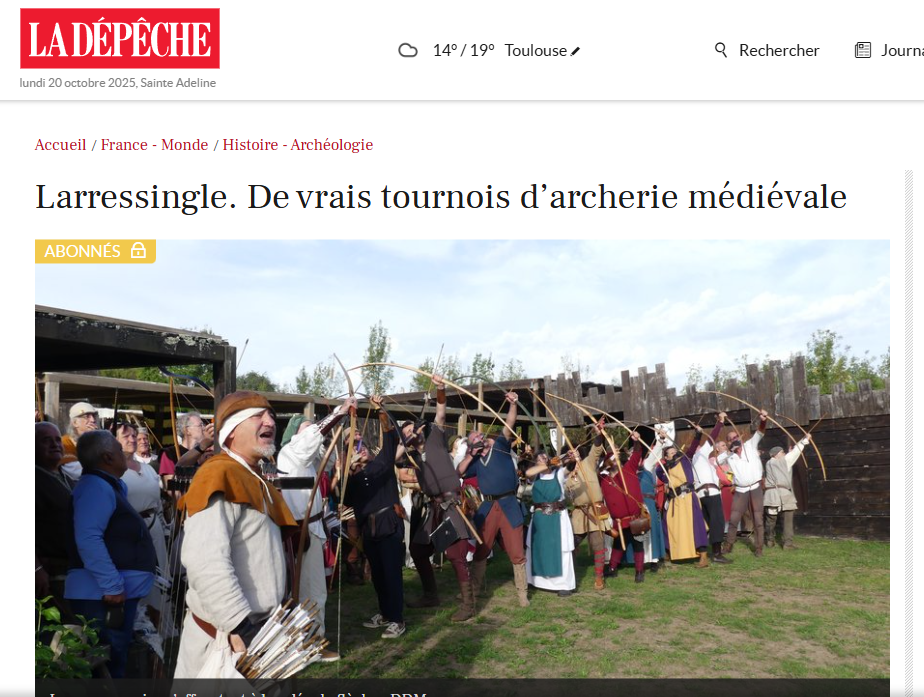Open the Rechercher search link
The image size is (924, 697).
778,51
